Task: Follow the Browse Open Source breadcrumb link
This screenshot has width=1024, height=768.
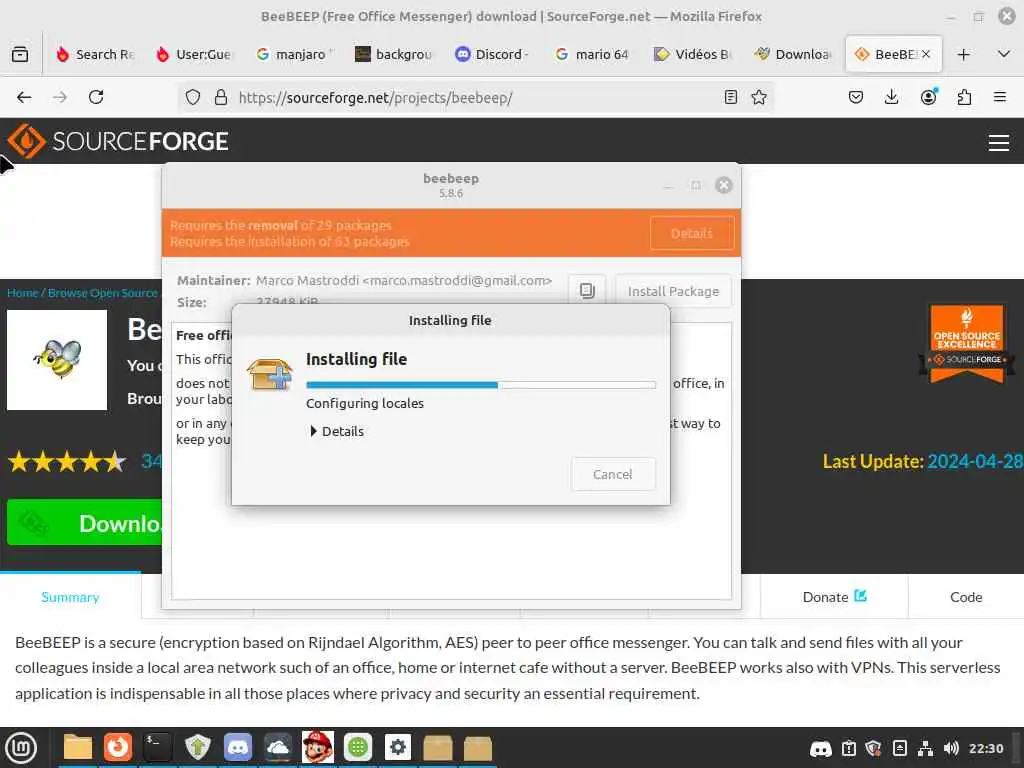Action: pyautogui.click(x=103, y=293)
